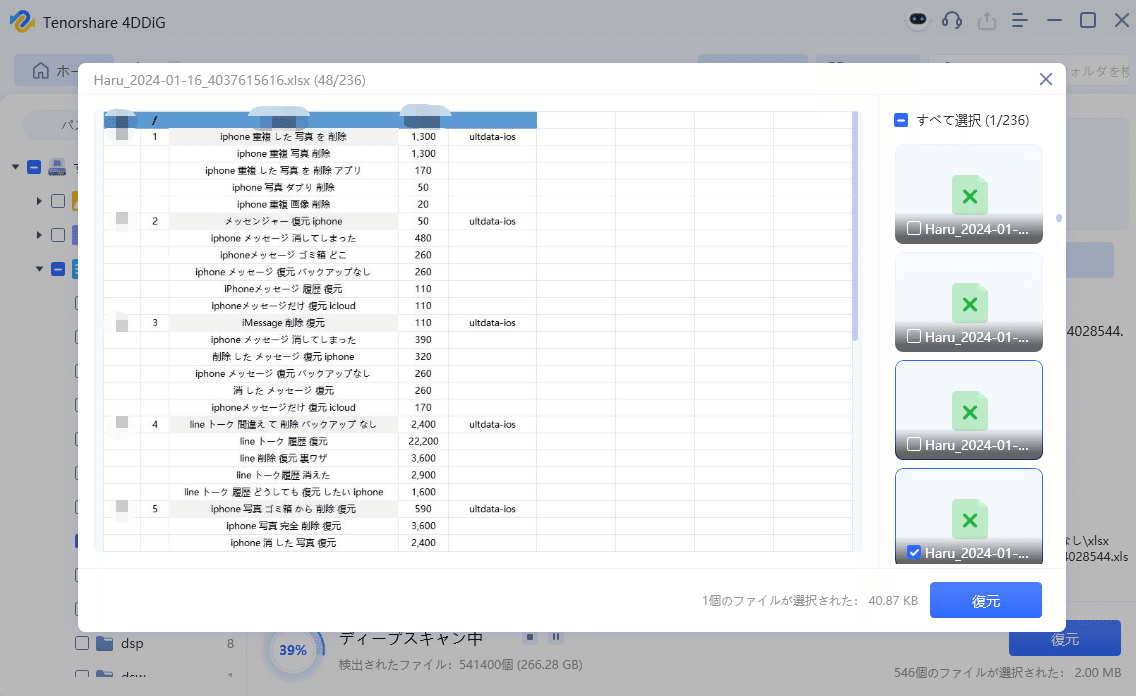Click the value cell 1,600

pyautogui.click(x=423, y=492)
